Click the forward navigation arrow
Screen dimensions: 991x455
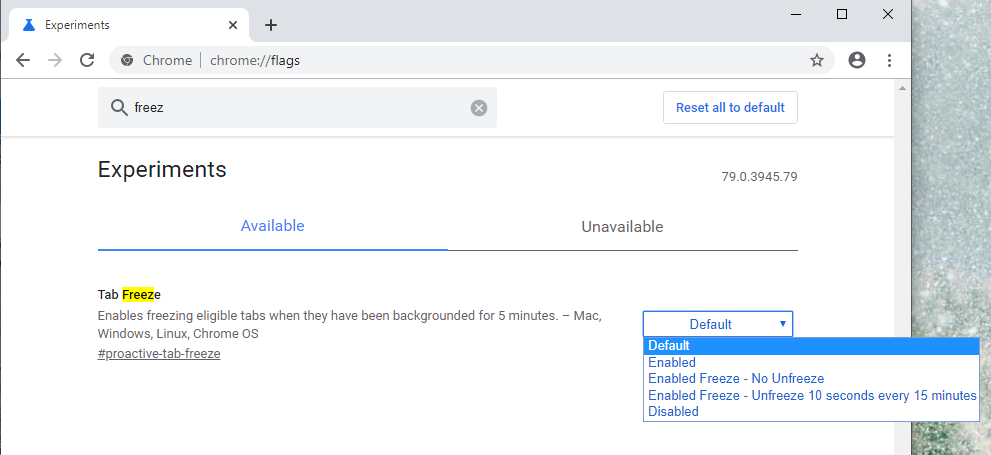[x=55, y=60]
